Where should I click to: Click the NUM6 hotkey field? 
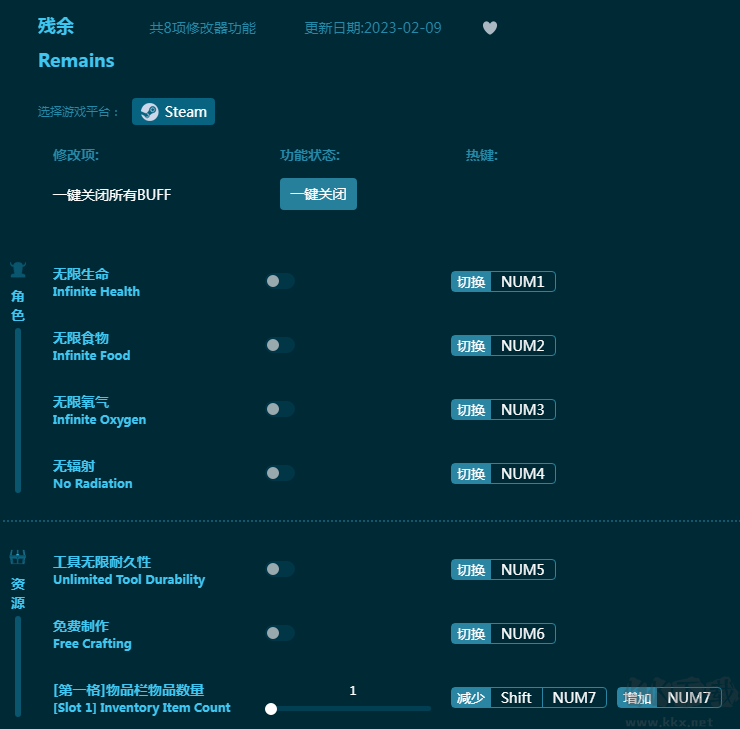tap(522, 634)
